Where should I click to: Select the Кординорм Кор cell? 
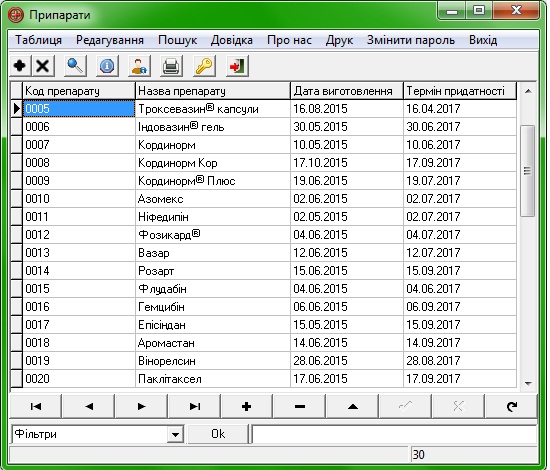[213, 163]
